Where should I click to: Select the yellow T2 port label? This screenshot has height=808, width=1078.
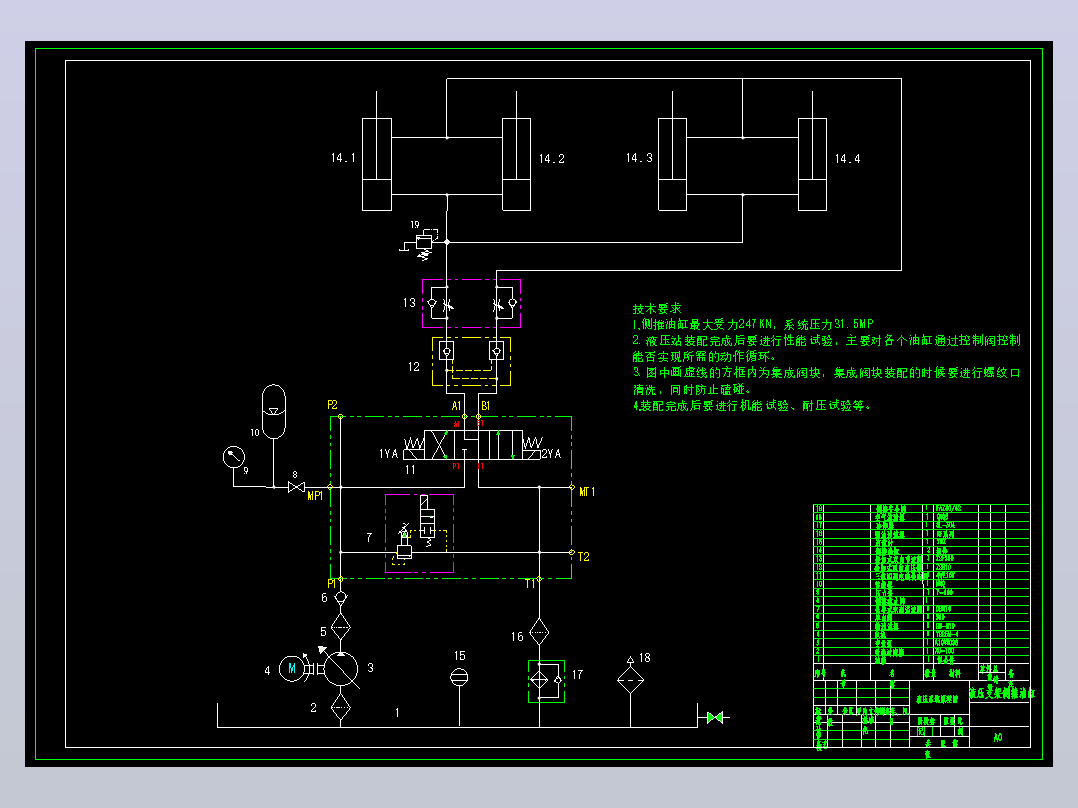[x=584, y=557]
